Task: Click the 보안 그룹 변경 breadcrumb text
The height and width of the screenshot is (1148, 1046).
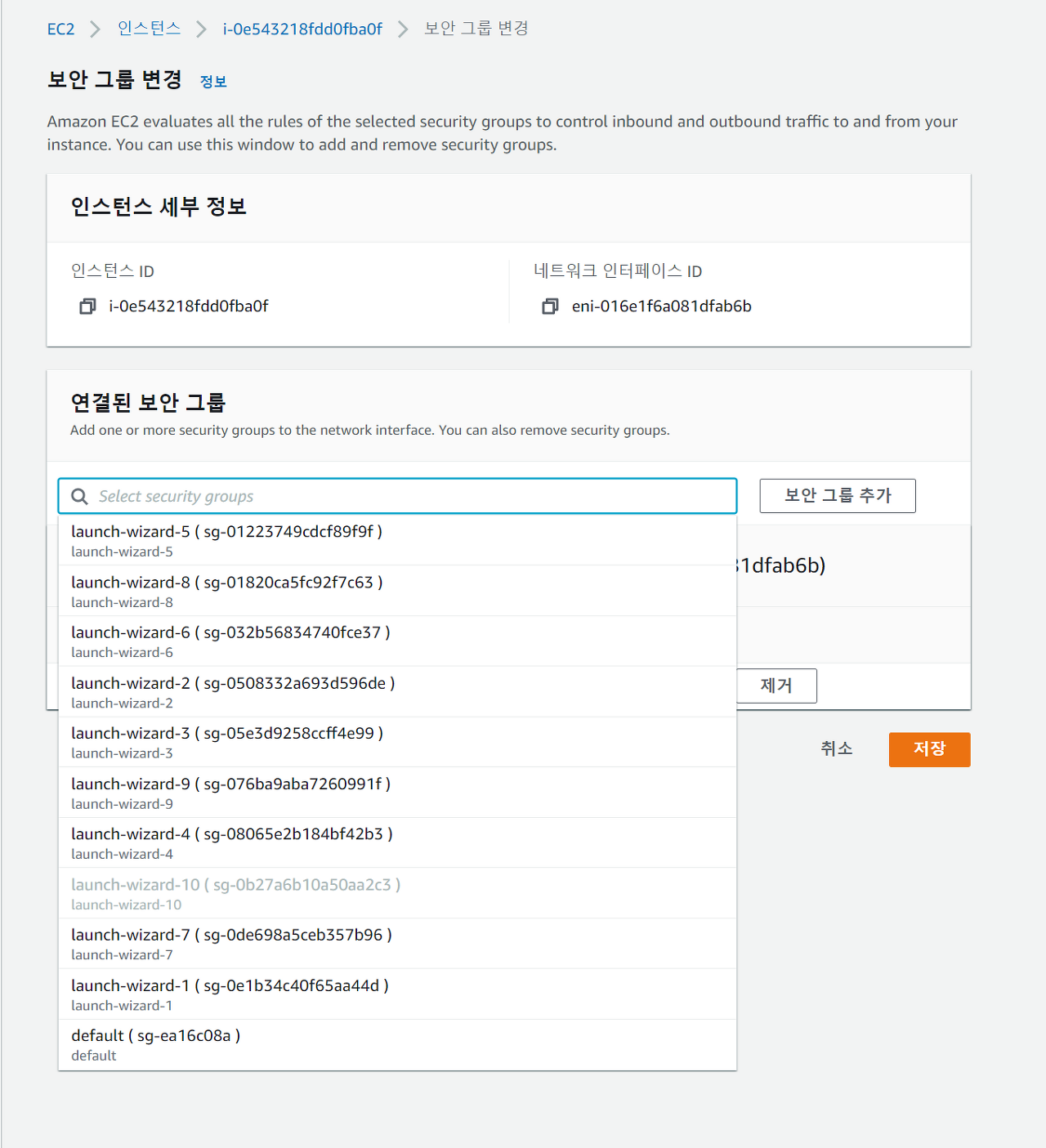Action: pyautogui.click(x=476, y=29)
